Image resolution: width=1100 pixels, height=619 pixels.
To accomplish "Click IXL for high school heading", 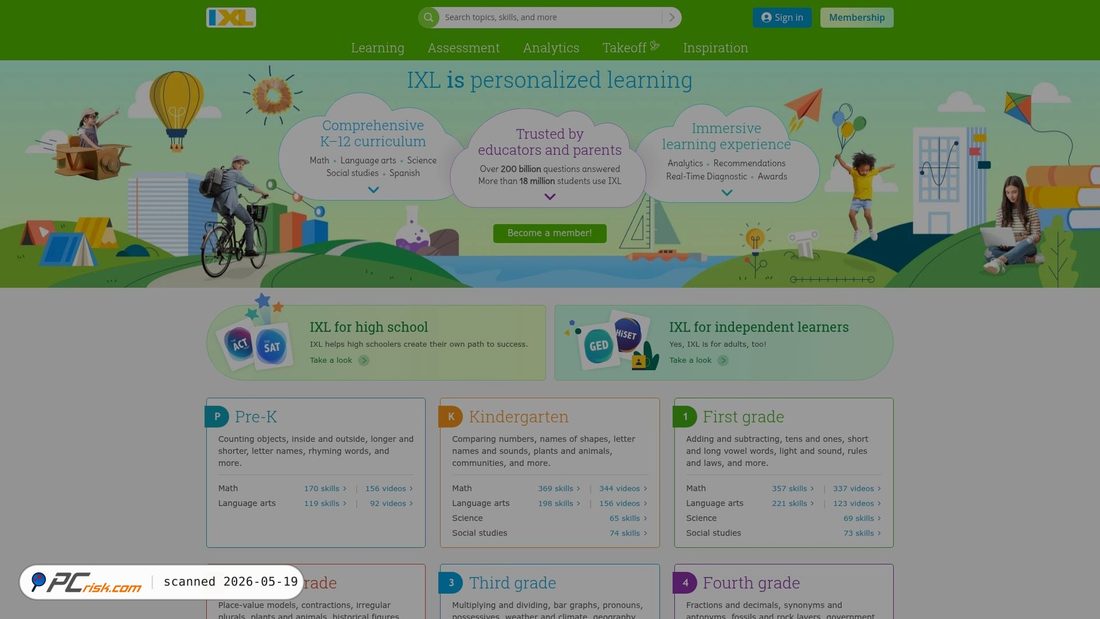I will tap(368, 327).
